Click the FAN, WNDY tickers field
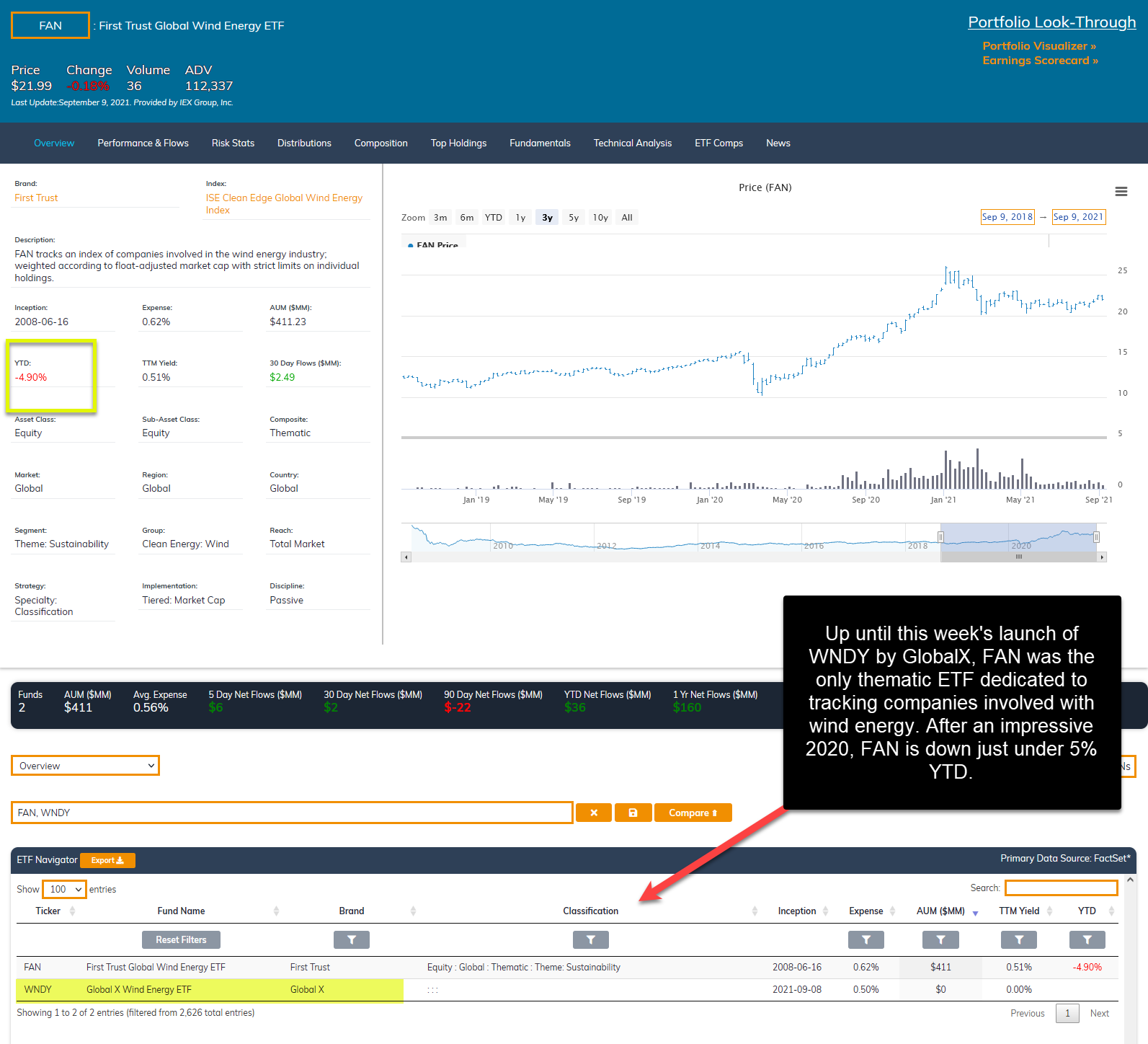This screenshot has height=1044, width=1148. pos(292,813)
